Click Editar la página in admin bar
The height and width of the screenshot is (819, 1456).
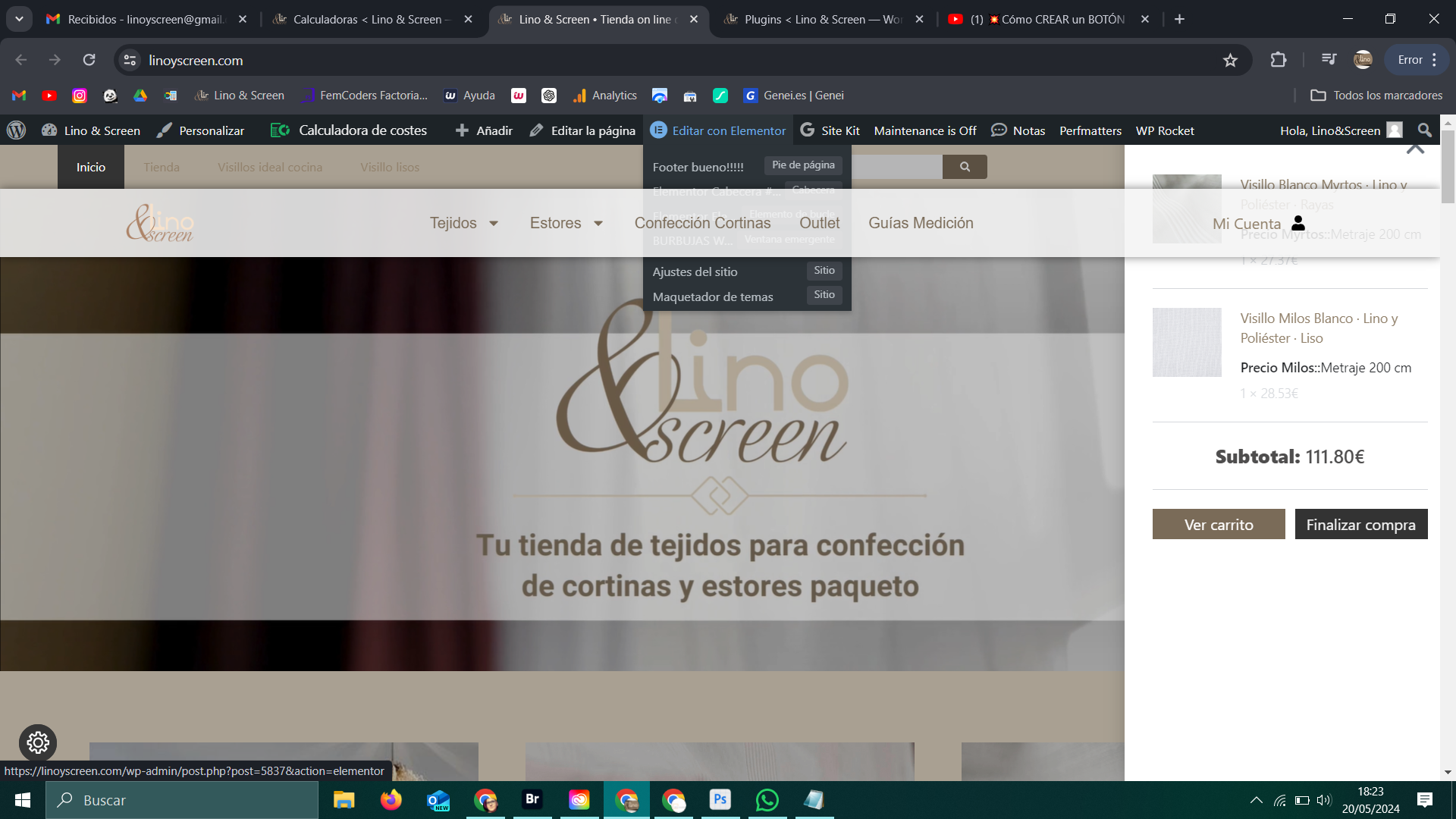582,130
